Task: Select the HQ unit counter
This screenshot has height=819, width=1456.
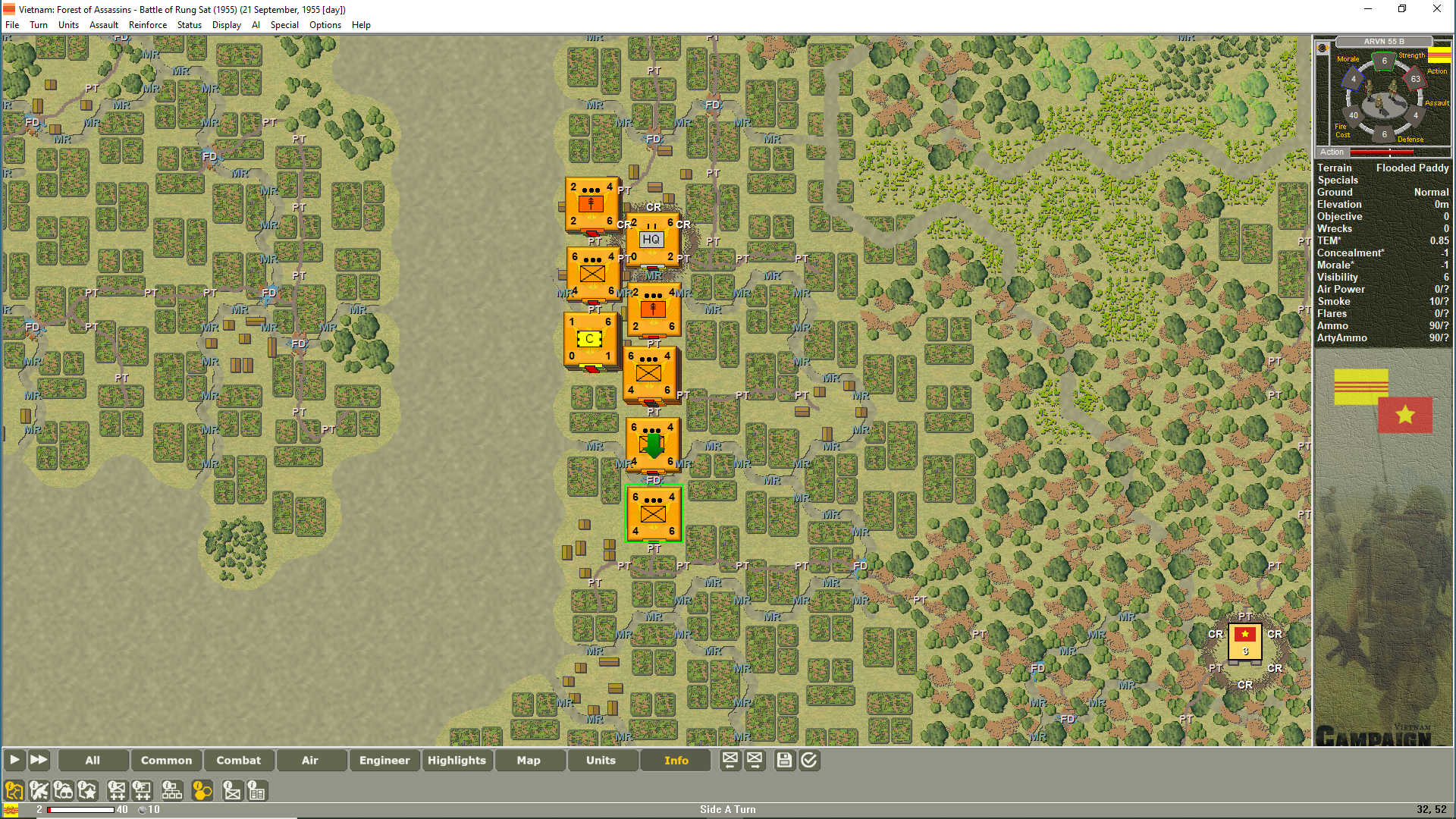Action: click(651, 240)
